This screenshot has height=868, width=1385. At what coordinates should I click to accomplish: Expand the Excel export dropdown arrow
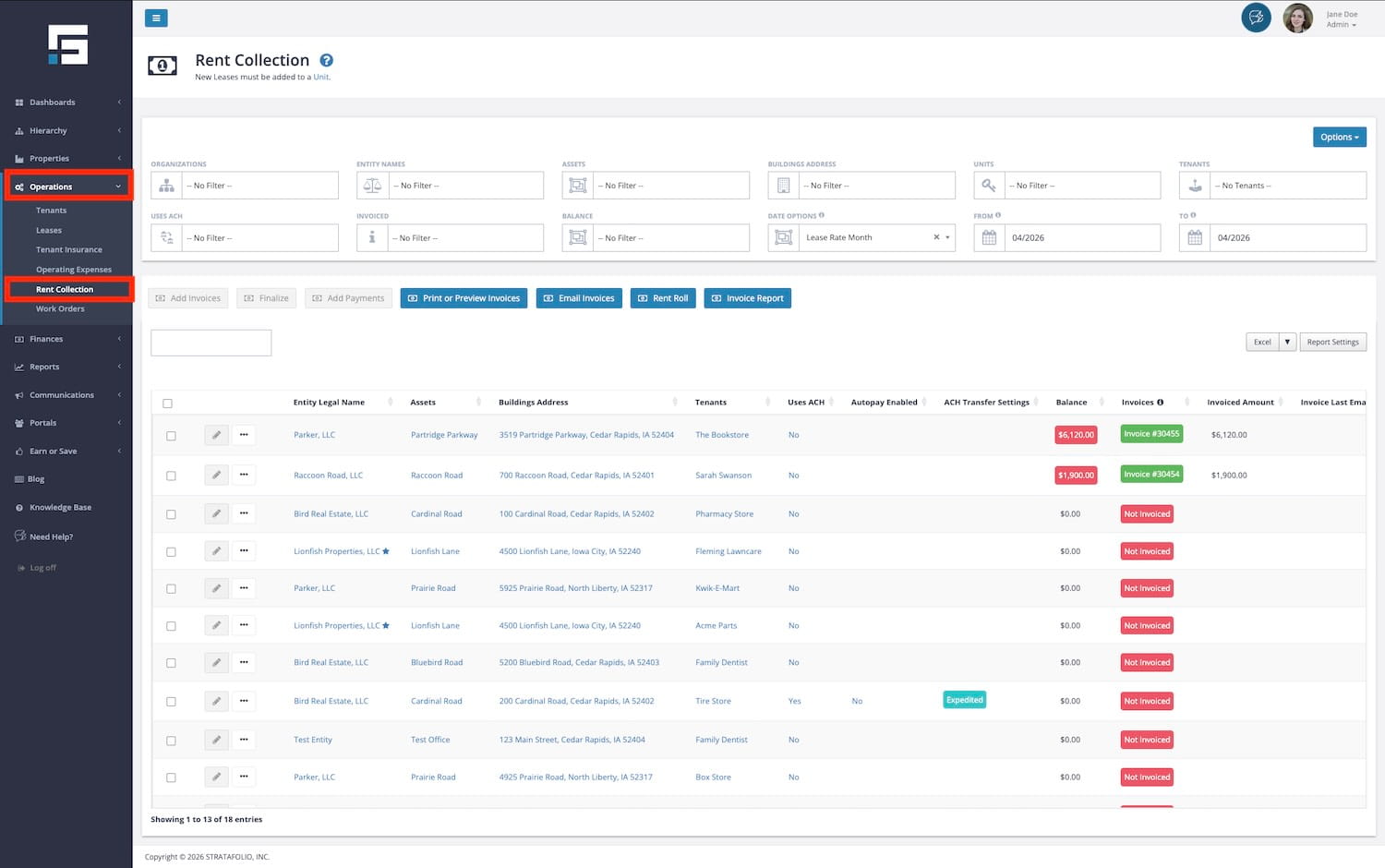coord(1287,342)
